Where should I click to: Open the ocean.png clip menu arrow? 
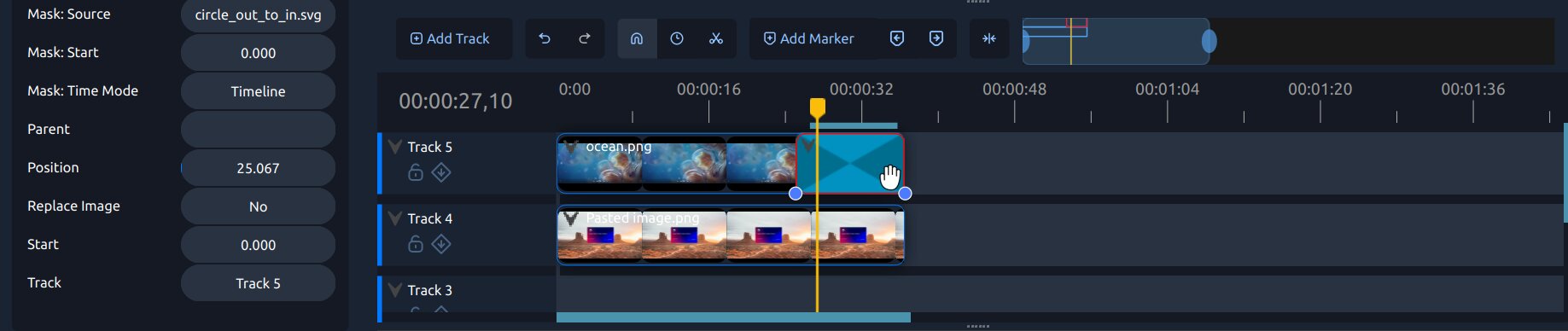coord(571,147)
